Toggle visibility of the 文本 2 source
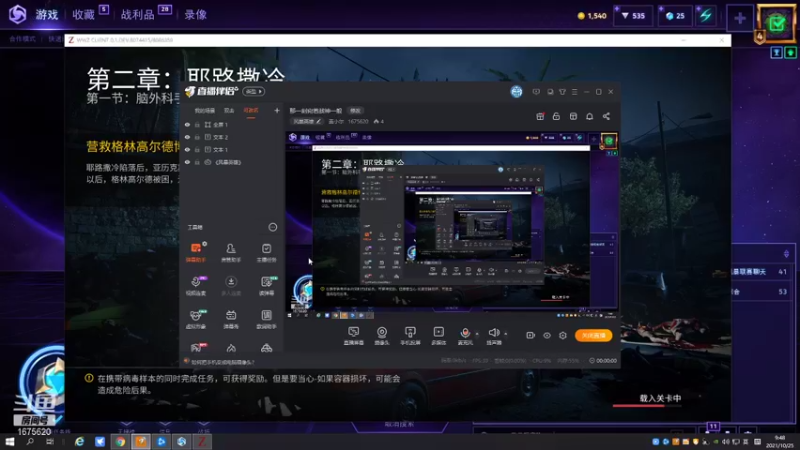Viewport: 800px width, 450px height. click(187, 137)
